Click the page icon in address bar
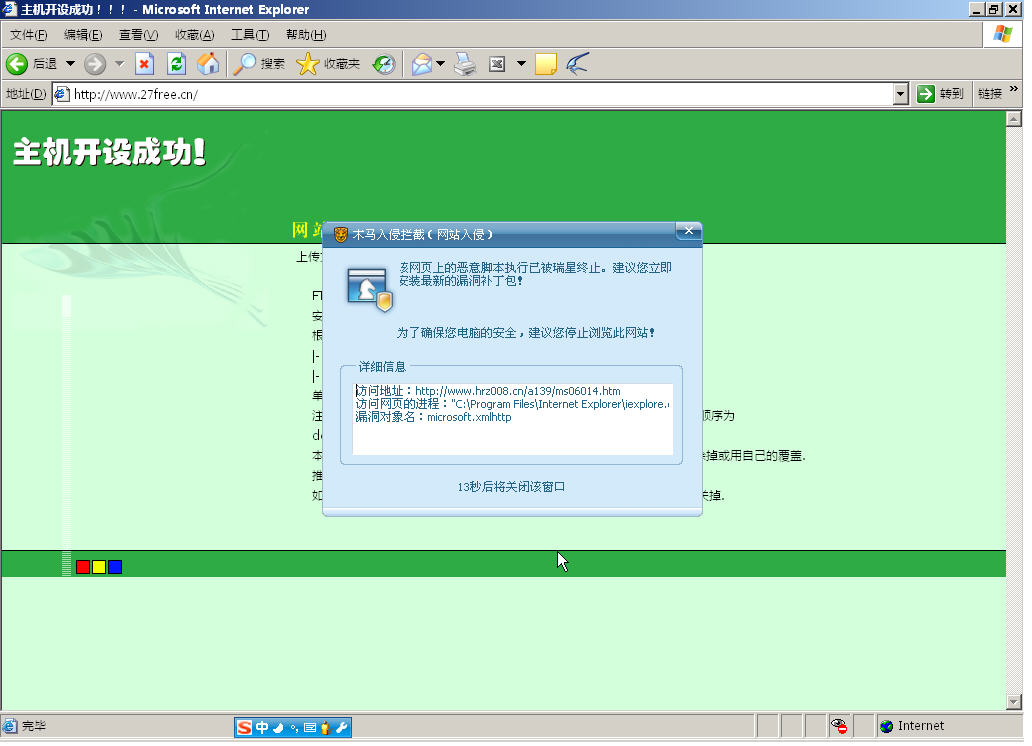 pyautogui.click(x=62, y=94)
